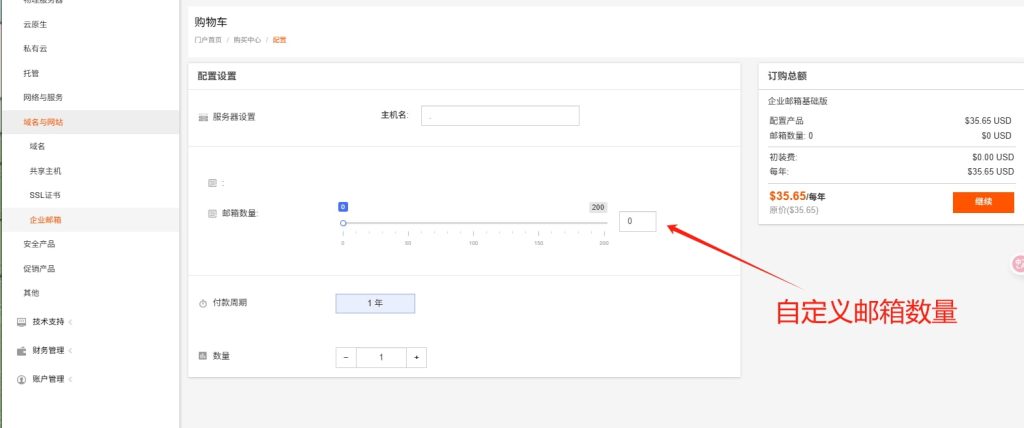Click the 邮箱数量 list icon
This screenshot has height=428, width=1024.
point(212,214)
